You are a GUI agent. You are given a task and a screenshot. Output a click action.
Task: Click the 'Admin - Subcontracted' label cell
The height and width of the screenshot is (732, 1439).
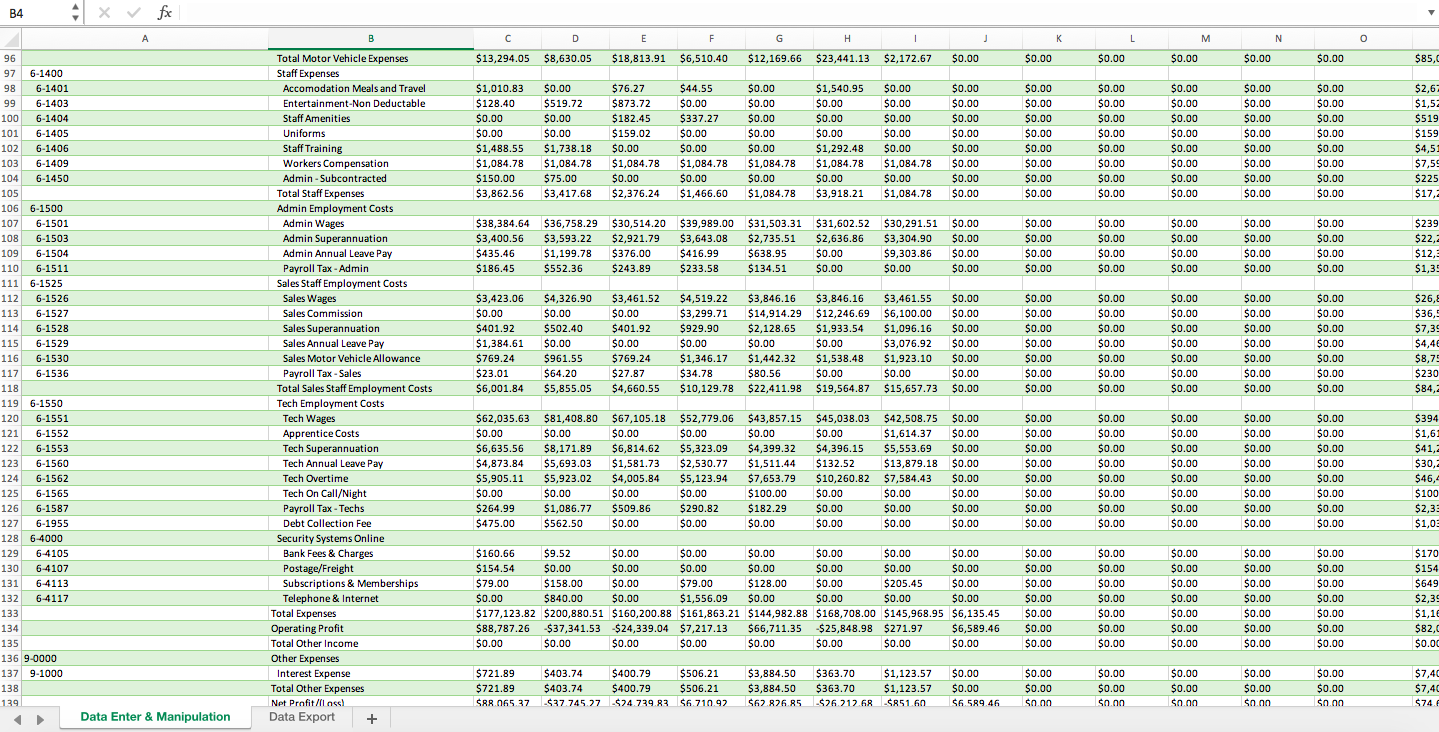(371, 179)
